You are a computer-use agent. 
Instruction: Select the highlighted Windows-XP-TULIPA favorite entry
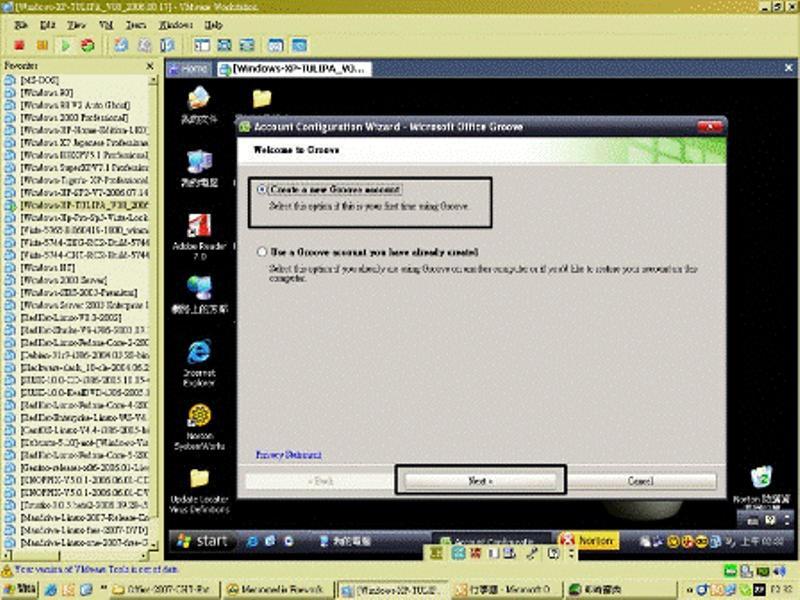click(84, 205)
